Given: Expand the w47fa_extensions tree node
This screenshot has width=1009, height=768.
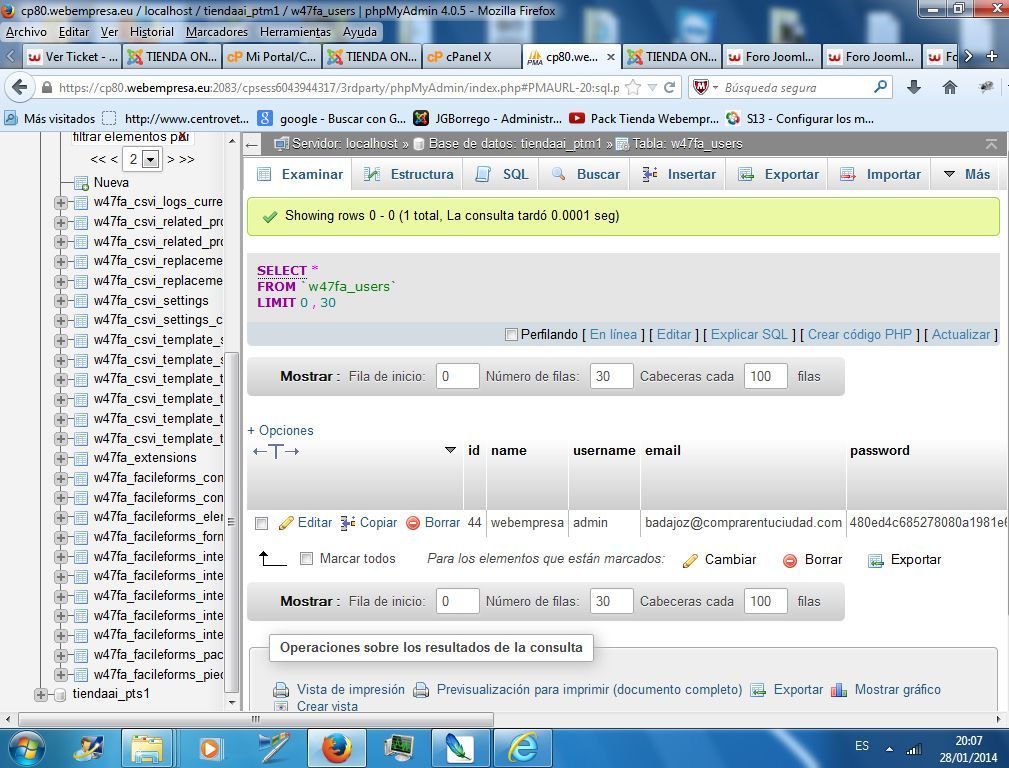Looking at the screenshot, I should pos(60,458).
